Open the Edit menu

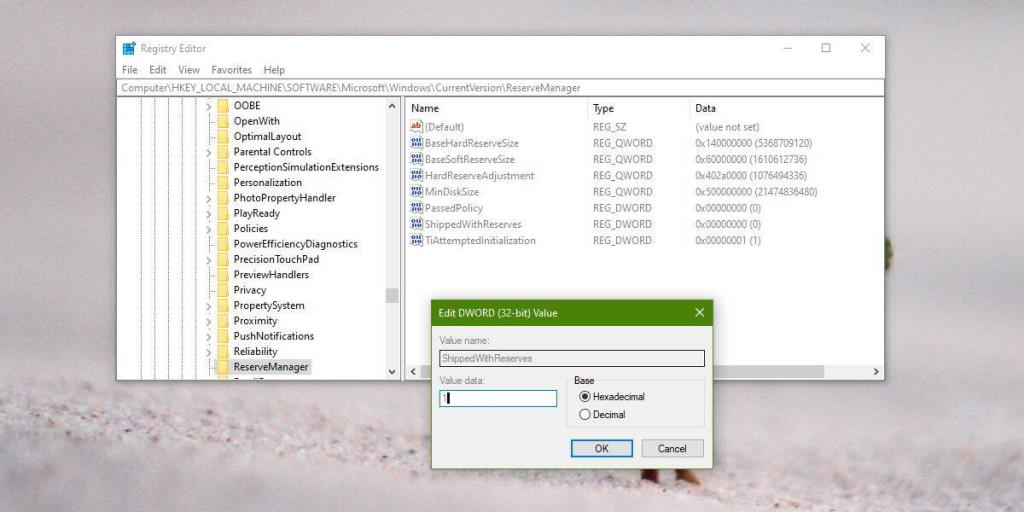(x=157, y=70)
